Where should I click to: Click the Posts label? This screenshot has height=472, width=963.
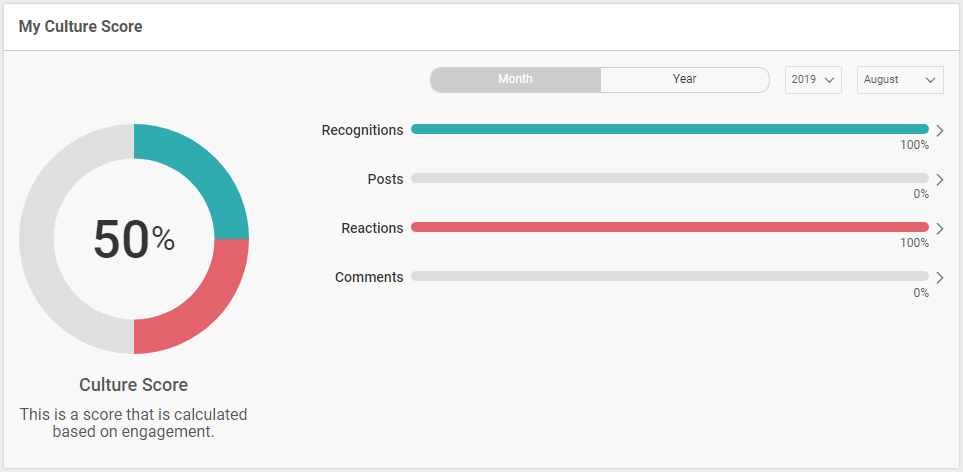click(385, 179)
